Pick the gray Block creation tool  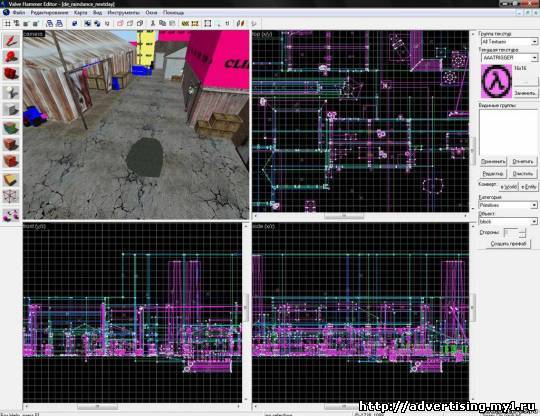(11, 110)
